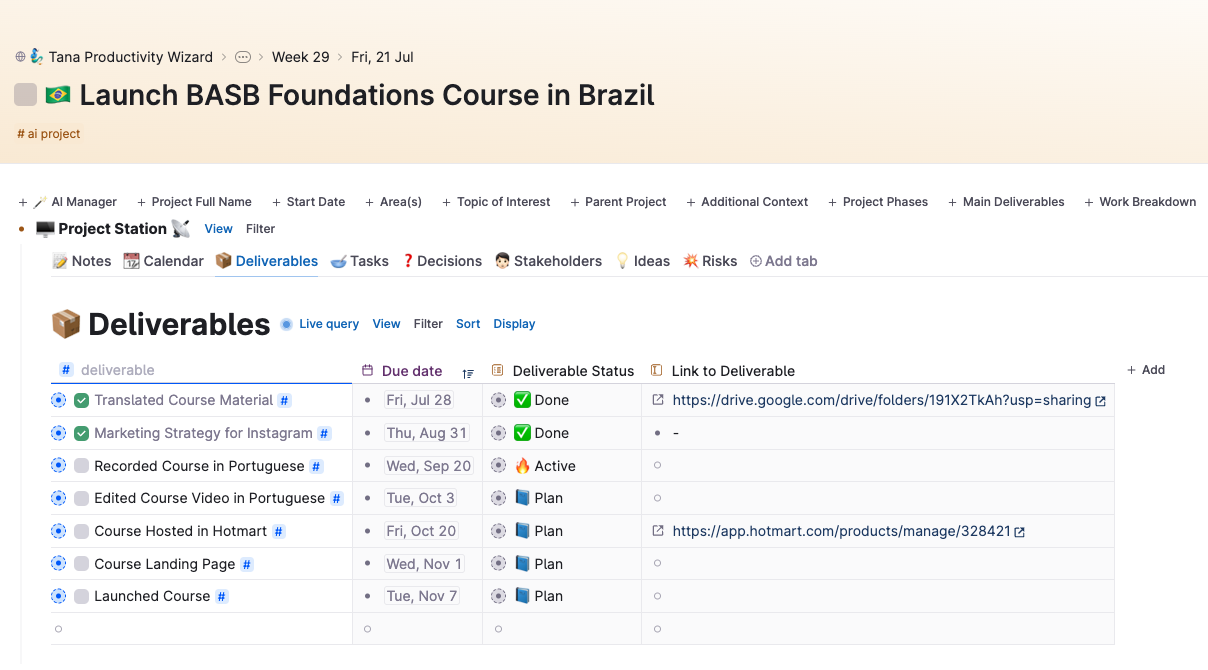1208x670 pixels.
Task: Click the Add tab button
Action: [784, 261]
